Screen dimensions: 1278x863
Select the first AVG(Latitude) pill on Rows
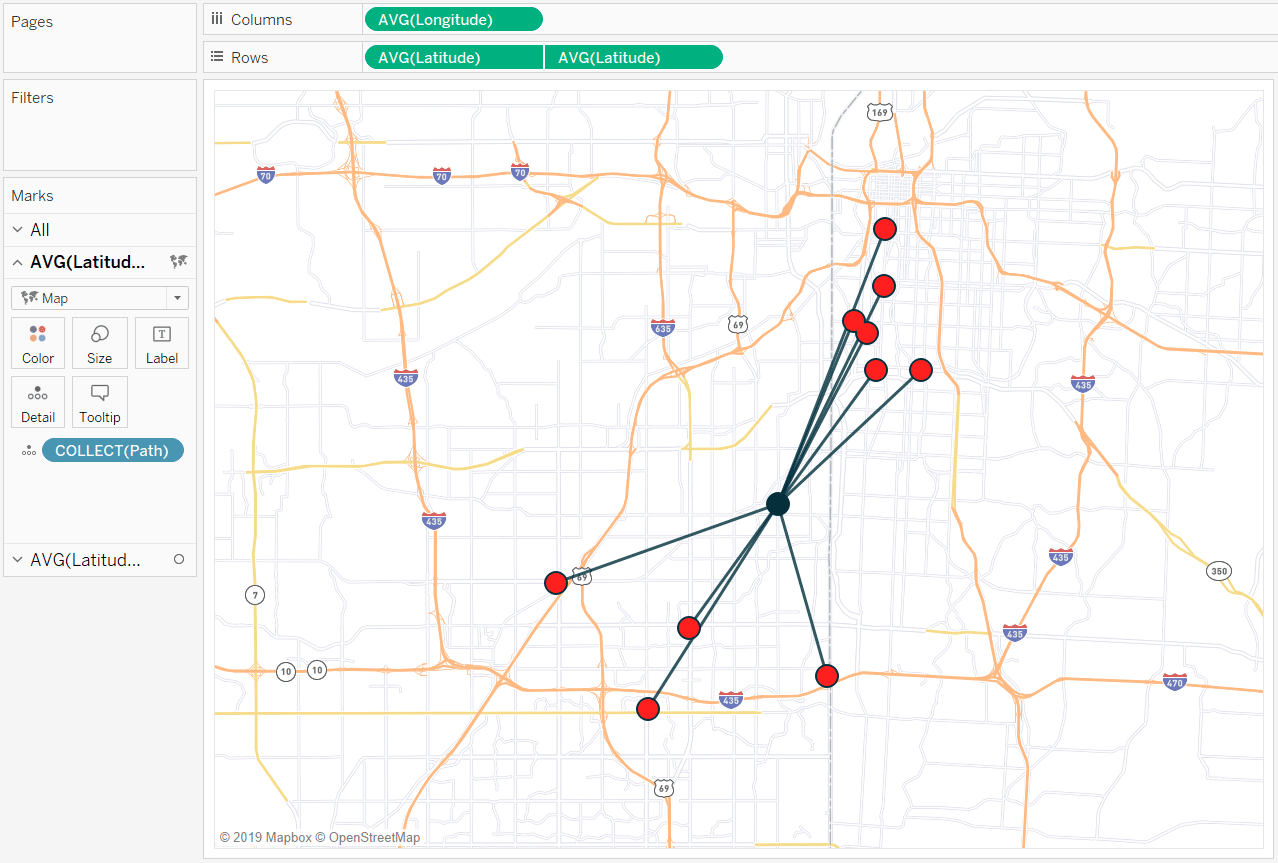454,57
